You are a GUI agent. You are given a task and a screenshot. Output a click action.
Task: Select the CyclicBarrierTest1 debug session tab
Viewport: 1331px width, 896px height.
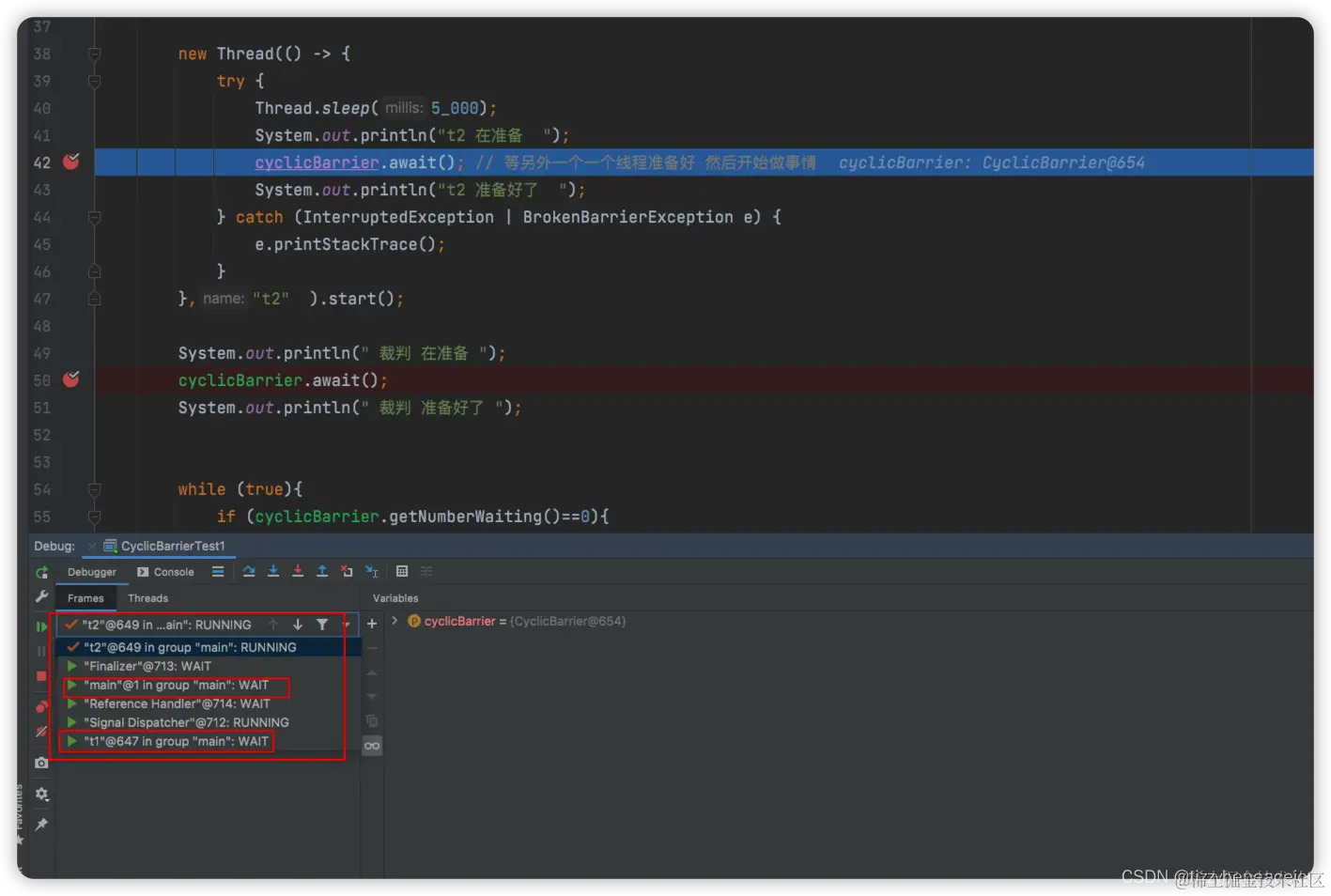point(164,546)
